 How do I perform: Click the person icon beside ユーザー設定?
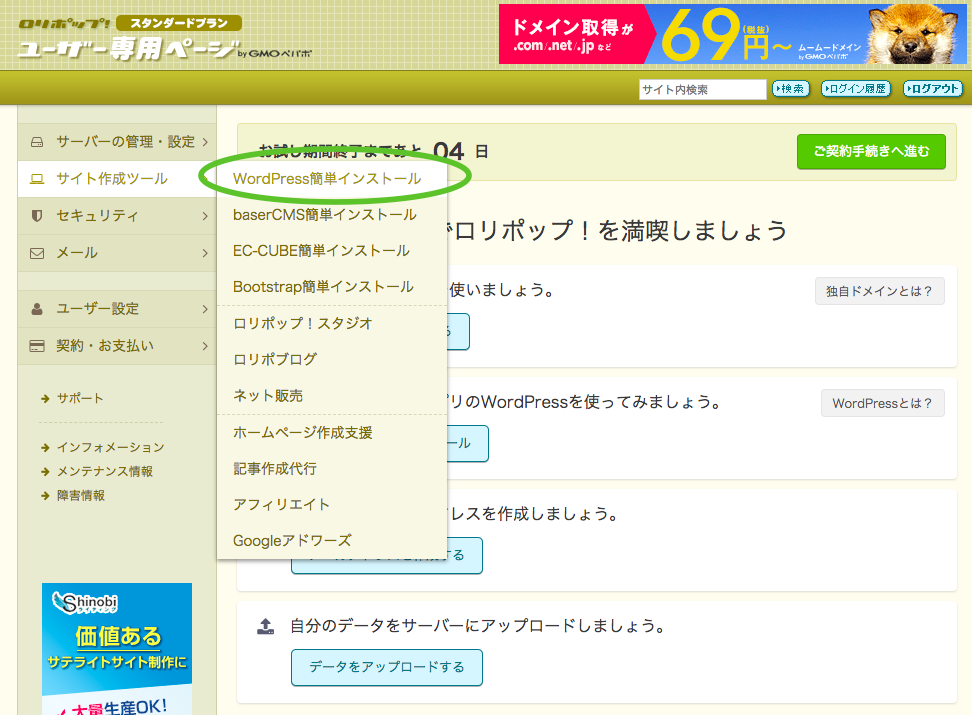[37, 309]
